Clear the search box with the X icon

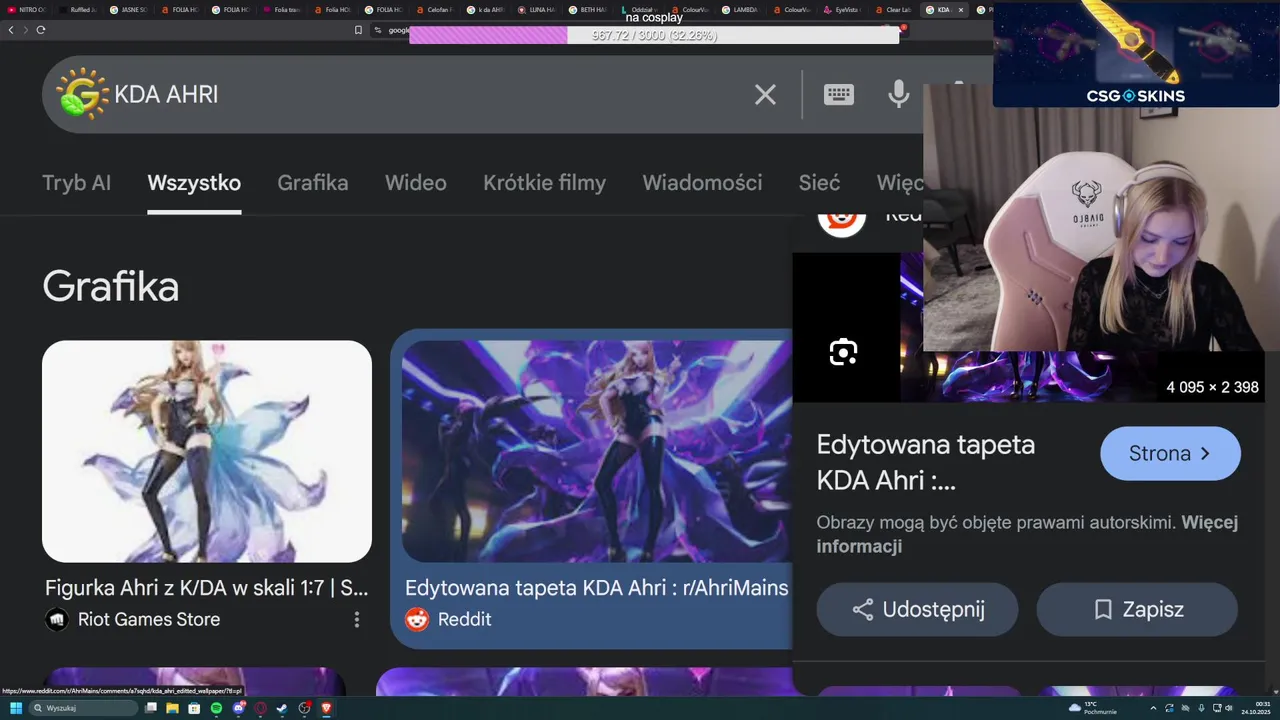pyautogui.click(x=765, y=95)
